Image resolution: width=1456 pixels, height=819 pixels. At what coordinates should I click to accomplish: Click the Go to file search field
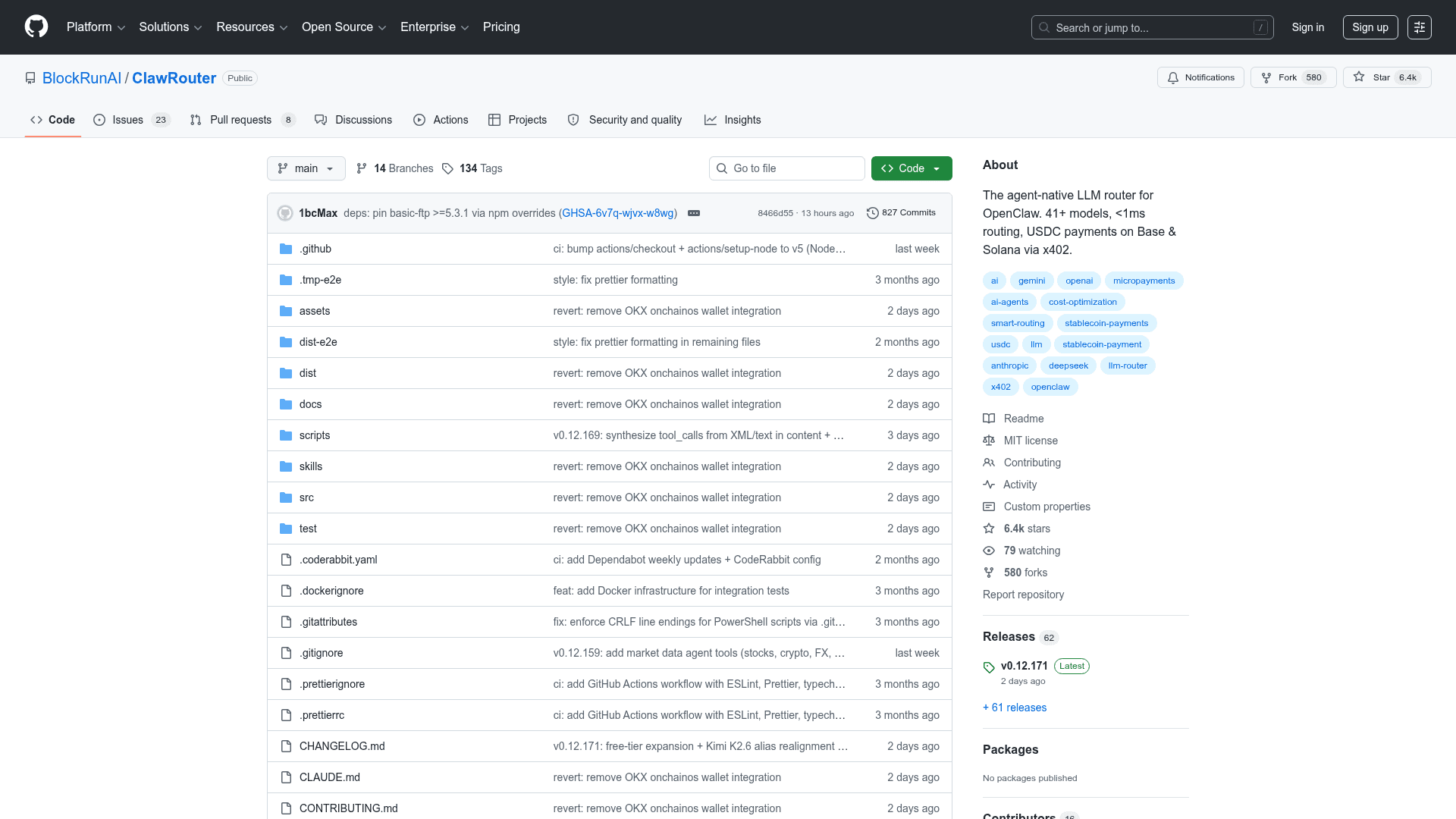click(787, 168)
